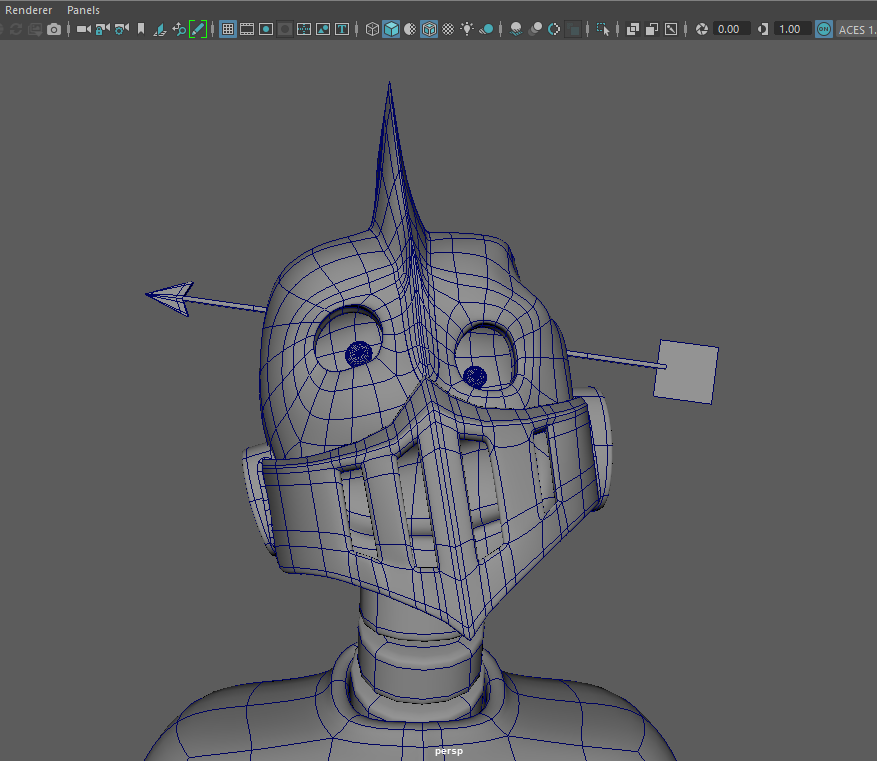Toggle the Lock Camera icon
The height and width of the screenshot is (761, 877).
click(x=102, y=29)
